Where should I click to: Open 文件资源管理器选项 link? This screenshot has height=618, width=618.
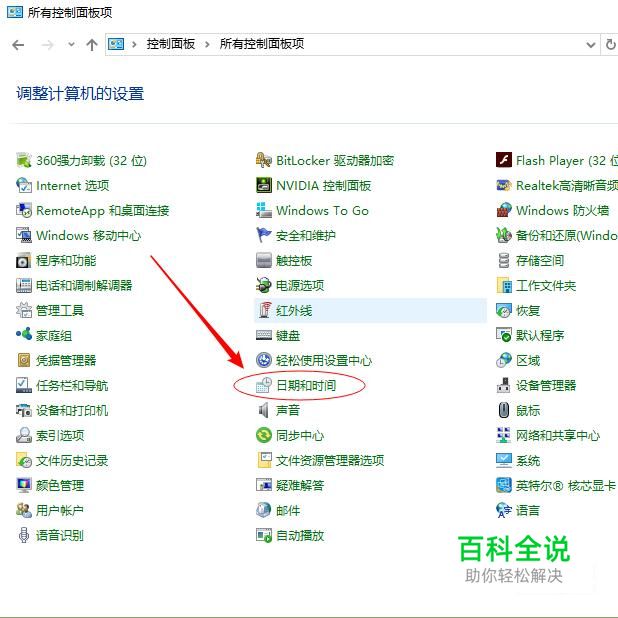[330, 460]
